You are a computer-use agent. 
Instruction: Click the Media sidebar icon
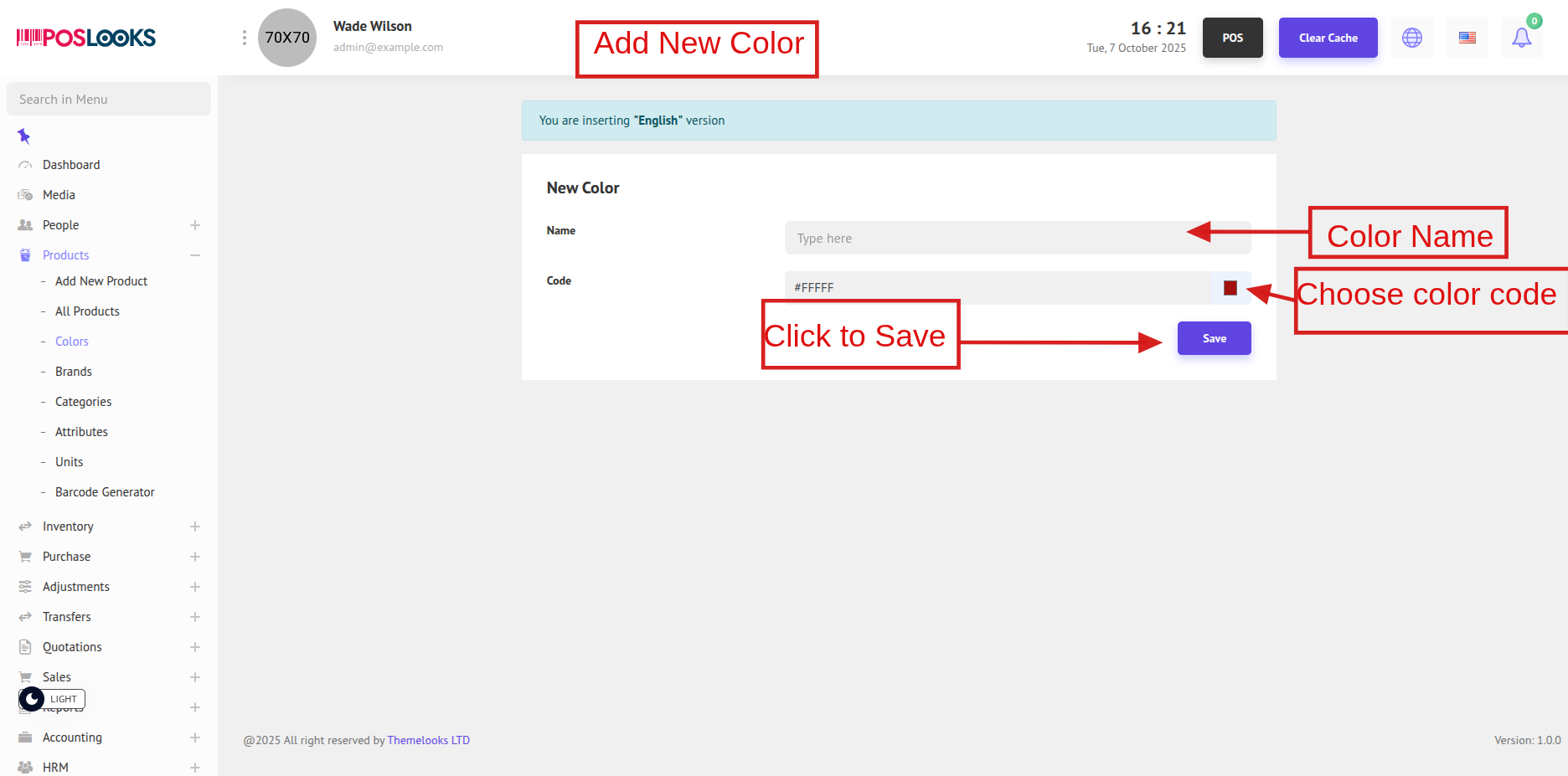coord(25,195)
